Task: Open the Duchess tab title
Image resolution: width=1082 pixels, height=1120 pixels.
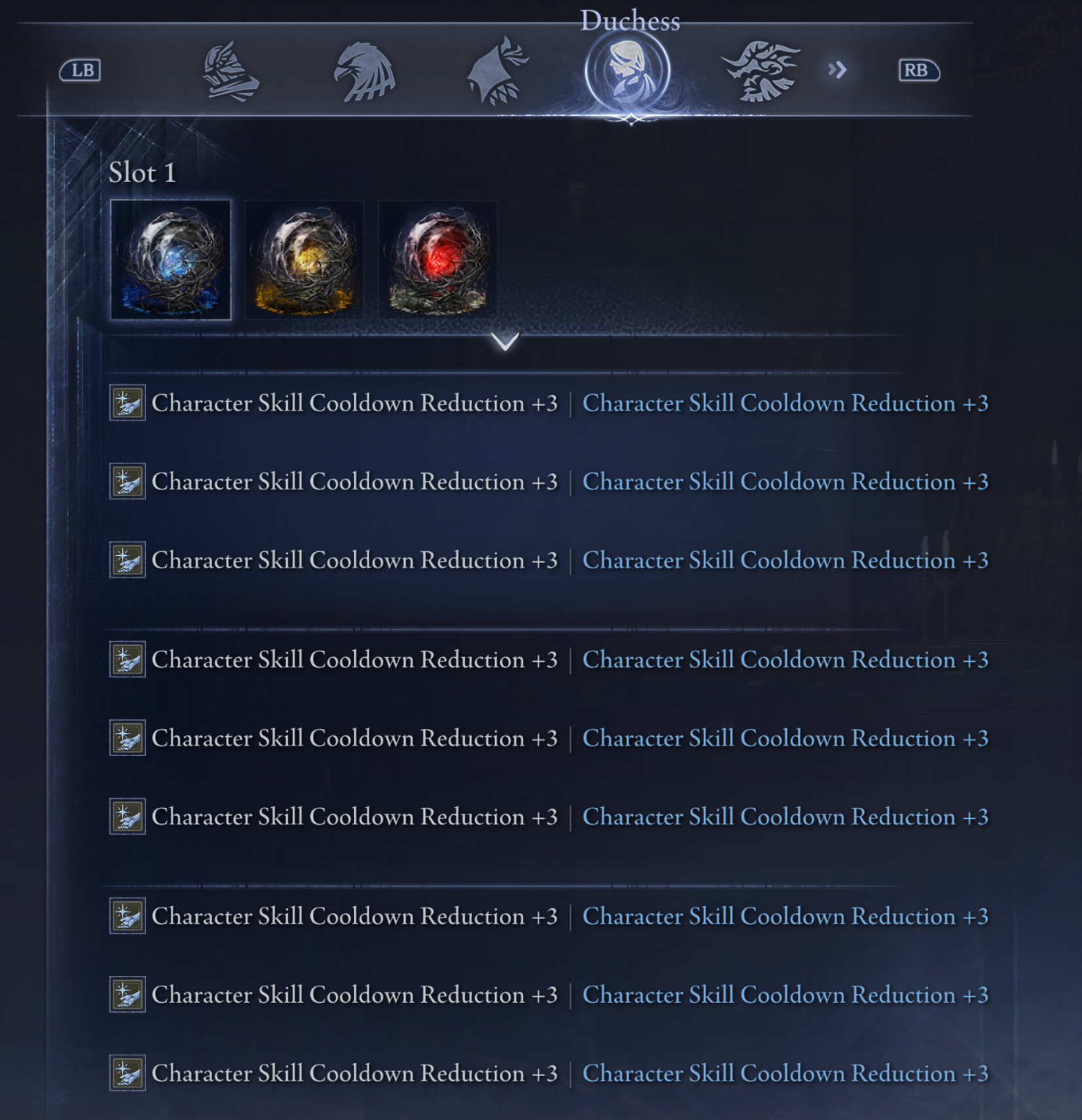Action: pos(630,20)
